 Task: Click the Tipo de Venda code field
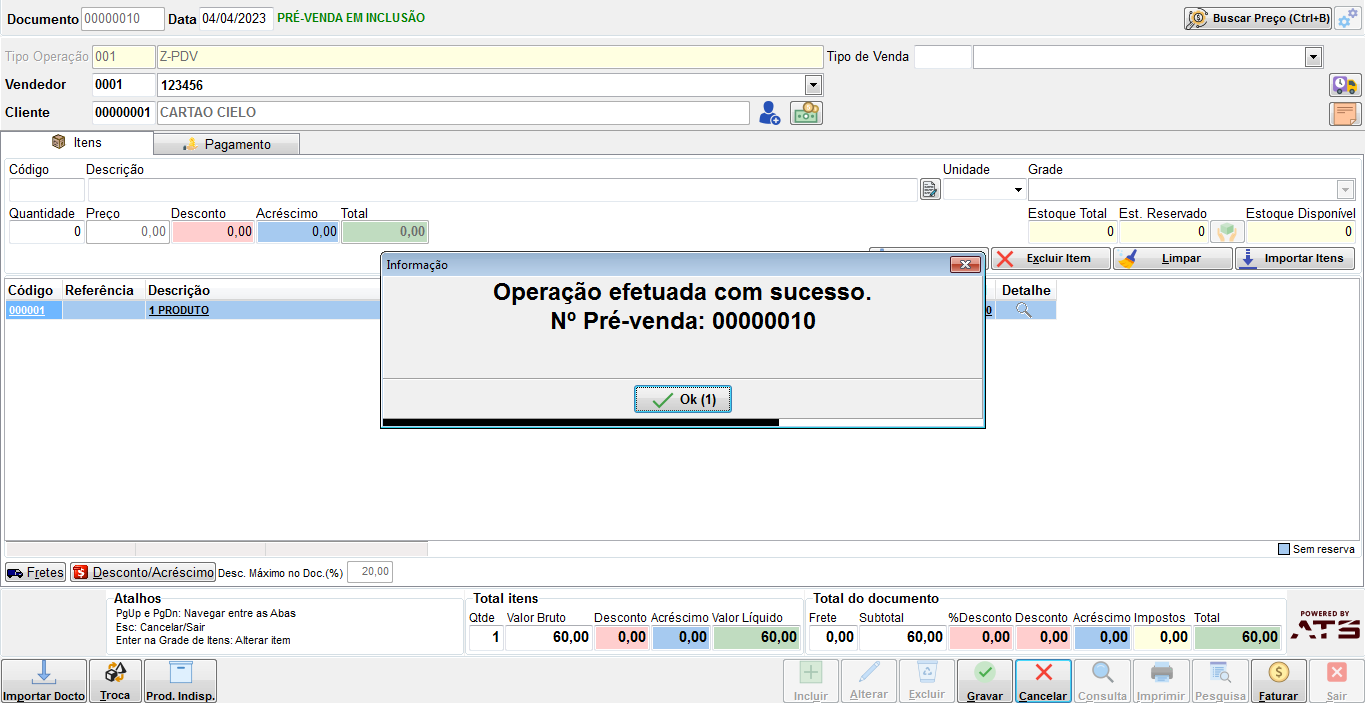[942, 57]
